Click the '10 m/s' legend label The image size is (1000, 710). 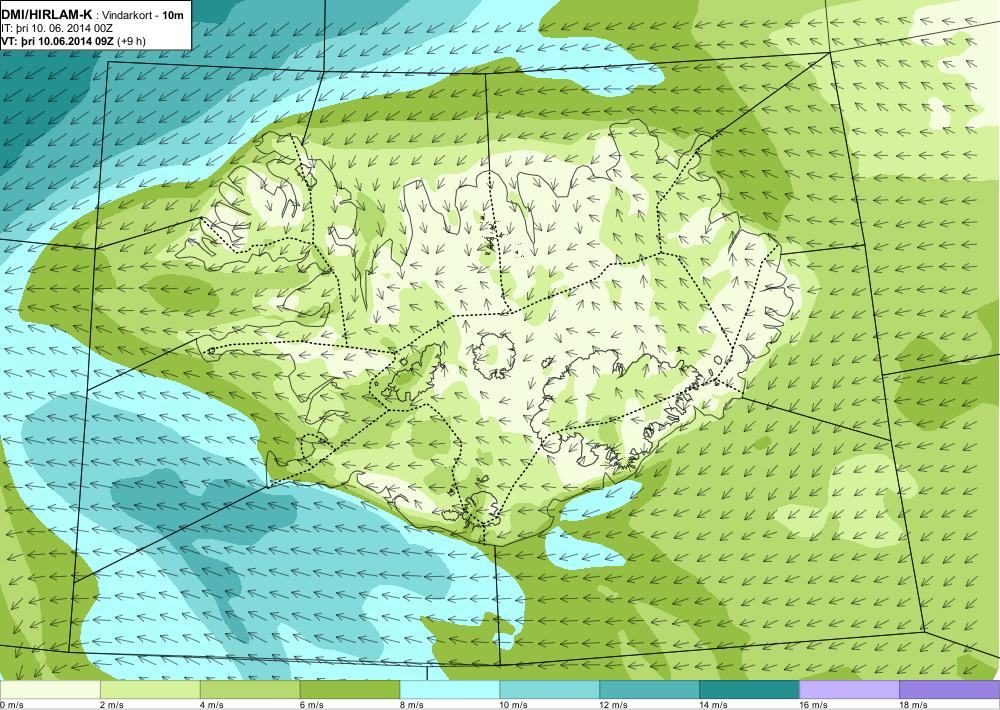(x=514, y=705)
